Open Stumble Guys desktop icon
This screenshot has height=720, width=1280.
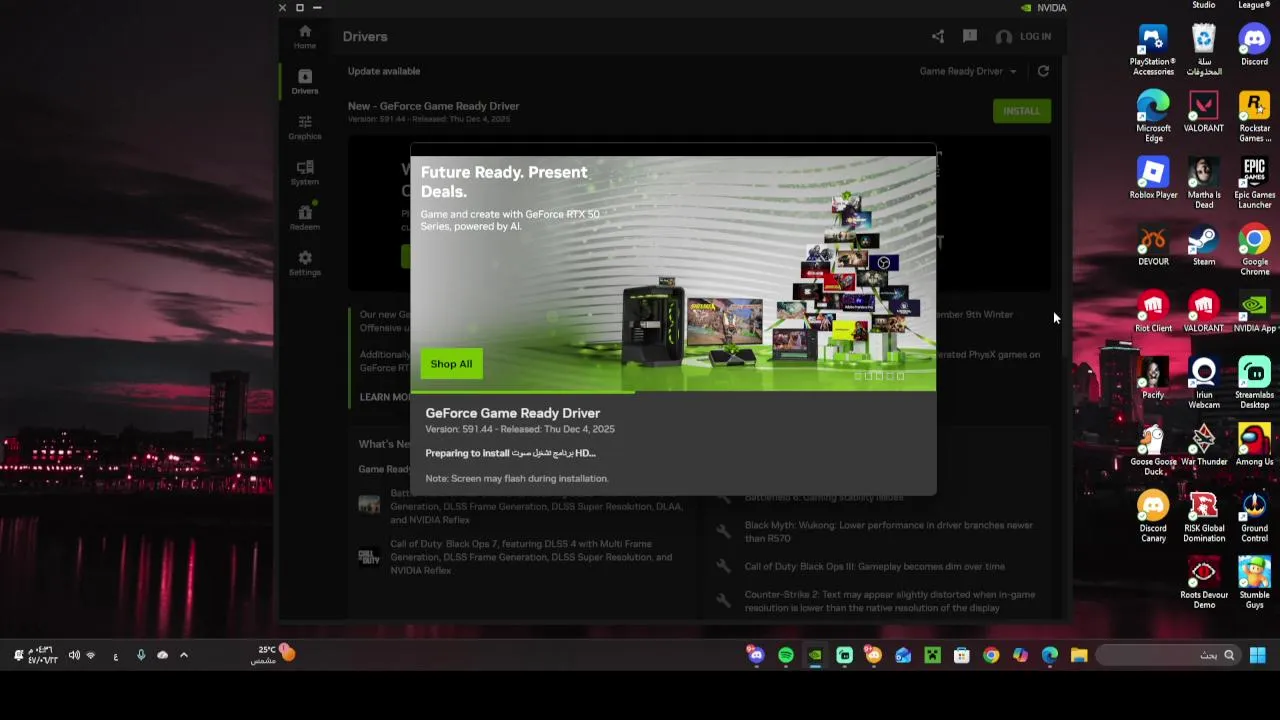tap(1254, 584)
